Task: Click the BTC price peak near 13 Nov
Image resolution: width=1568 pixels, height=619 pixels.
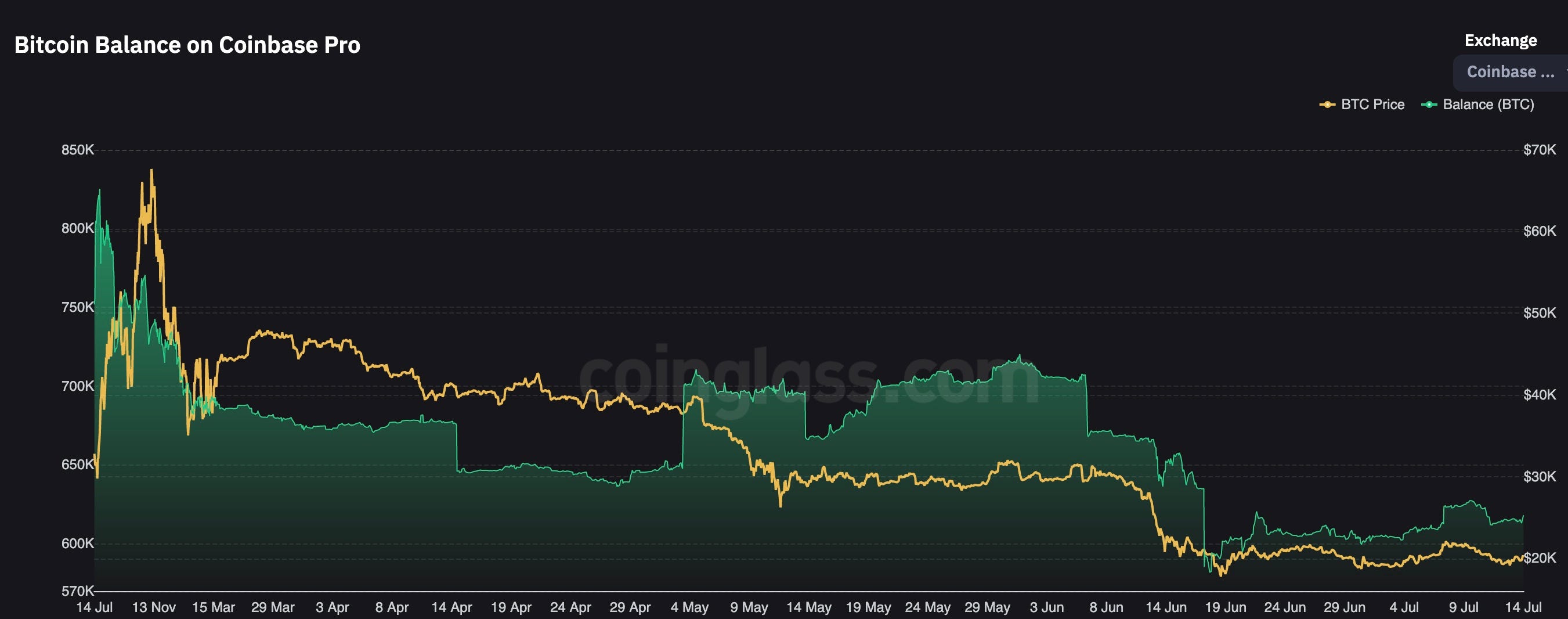Action: click(x=151, y=171)
